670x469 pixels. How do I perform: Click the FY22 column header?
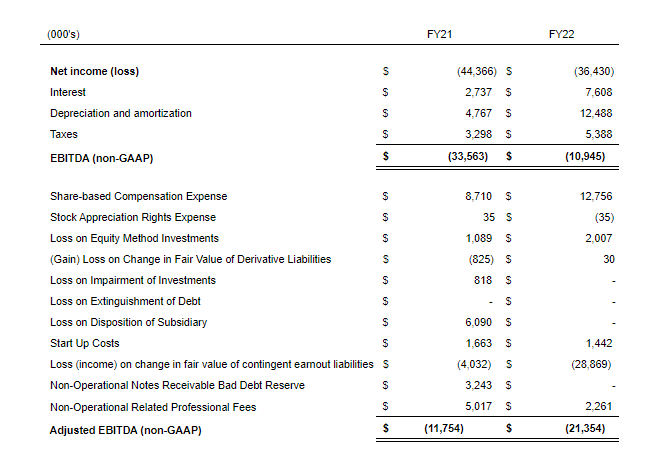561,35
